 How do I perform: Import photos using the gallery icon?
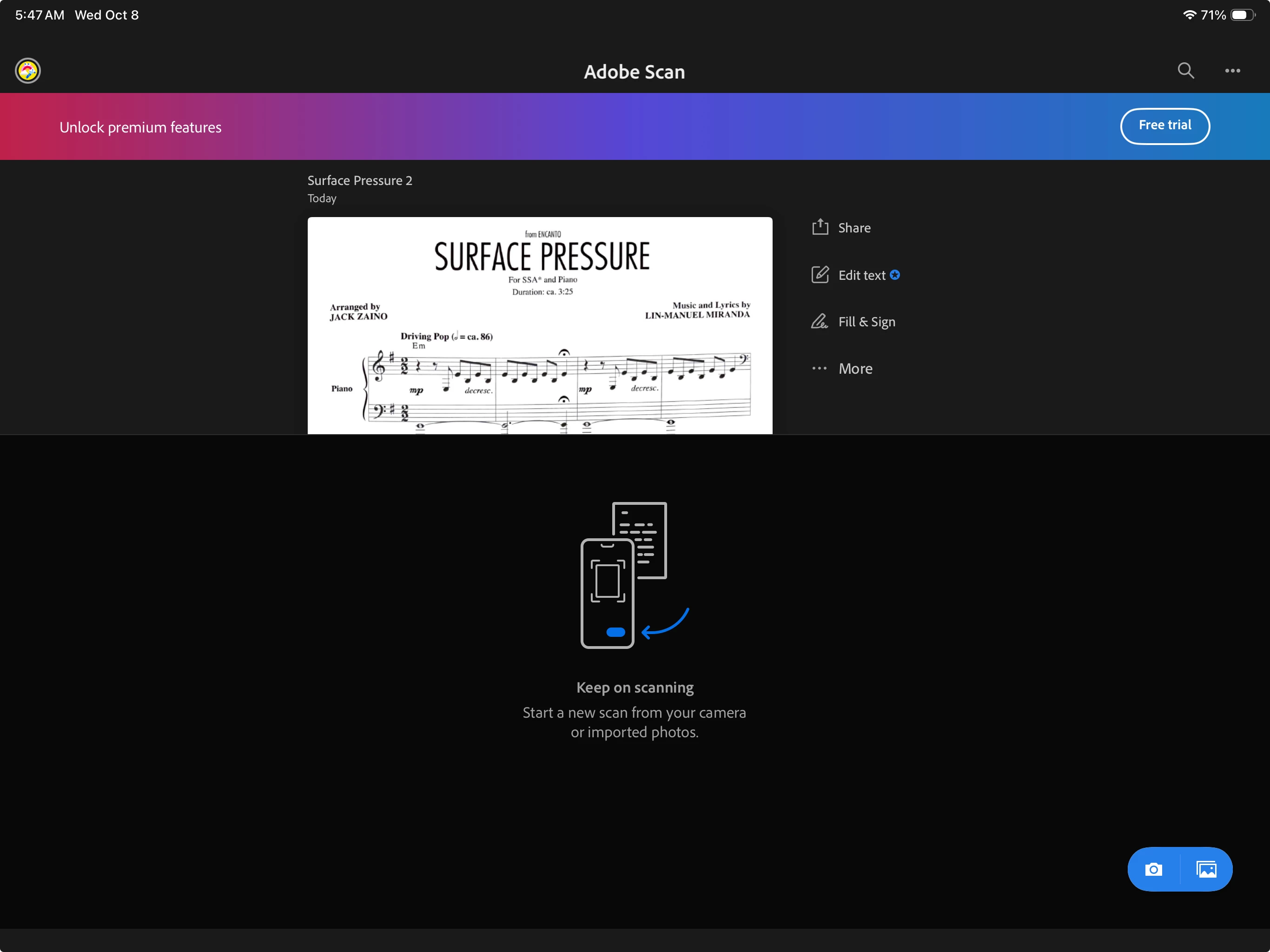coord(1206,869)
